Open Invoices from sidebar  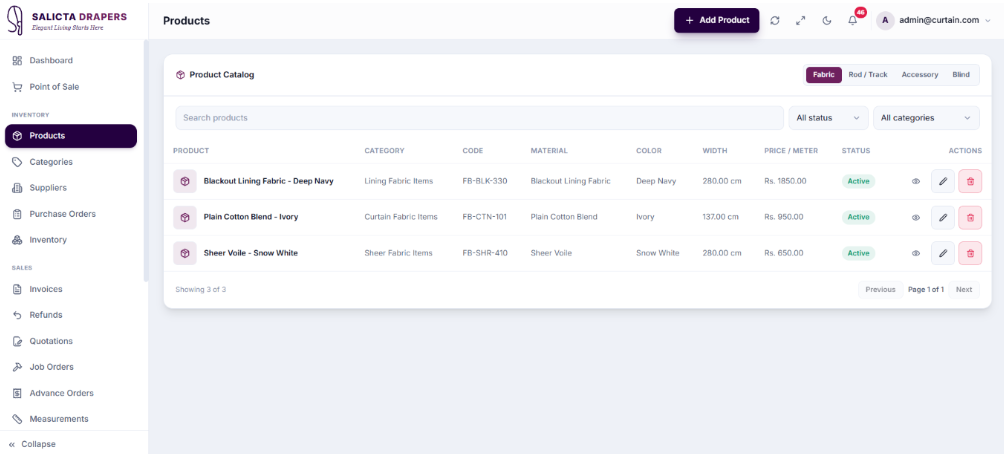(71, 289)
